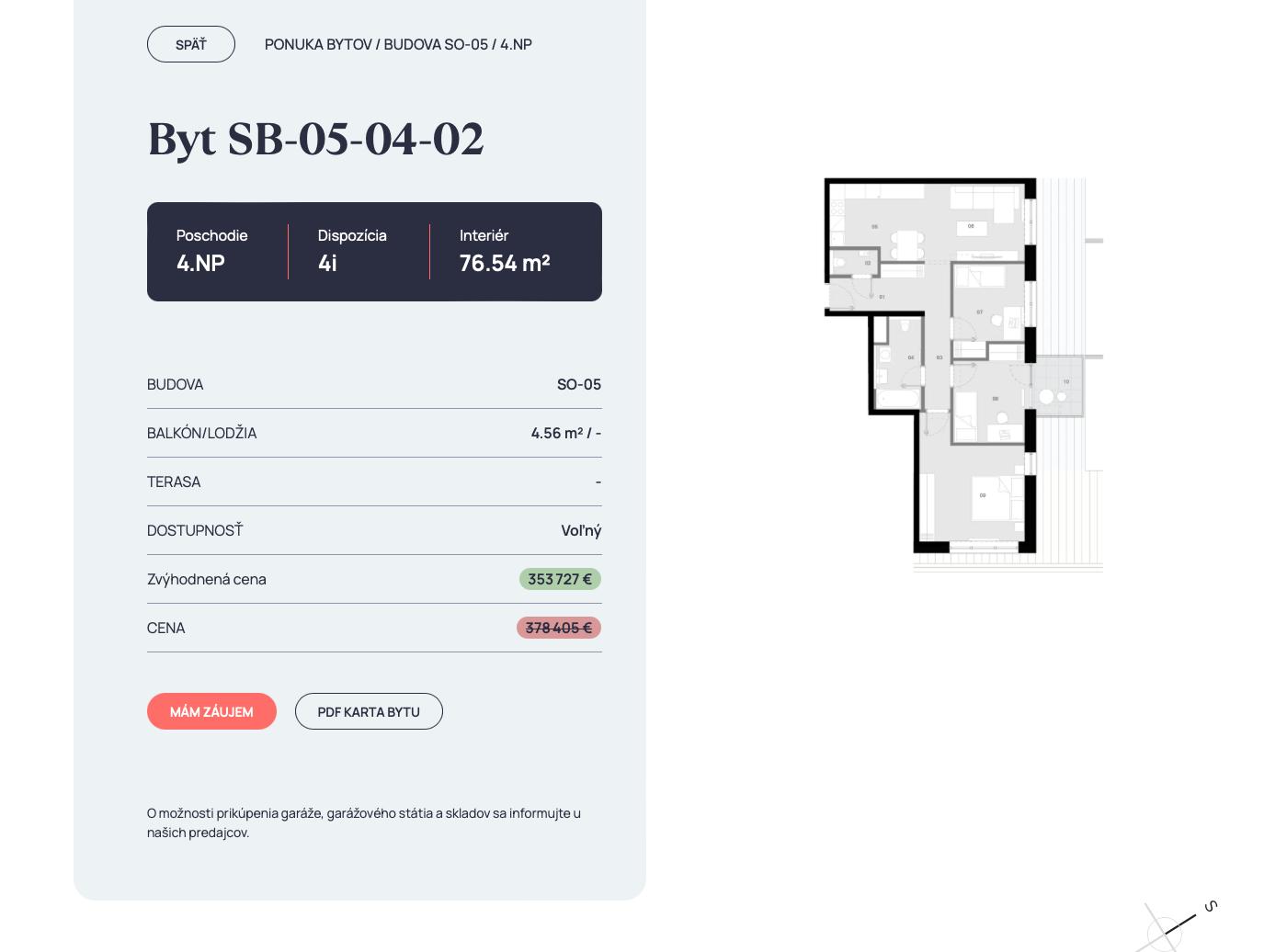1287x952 pixels.
Task: Click the green discounted price badge 353 727 €
Action: coord(560,579)
